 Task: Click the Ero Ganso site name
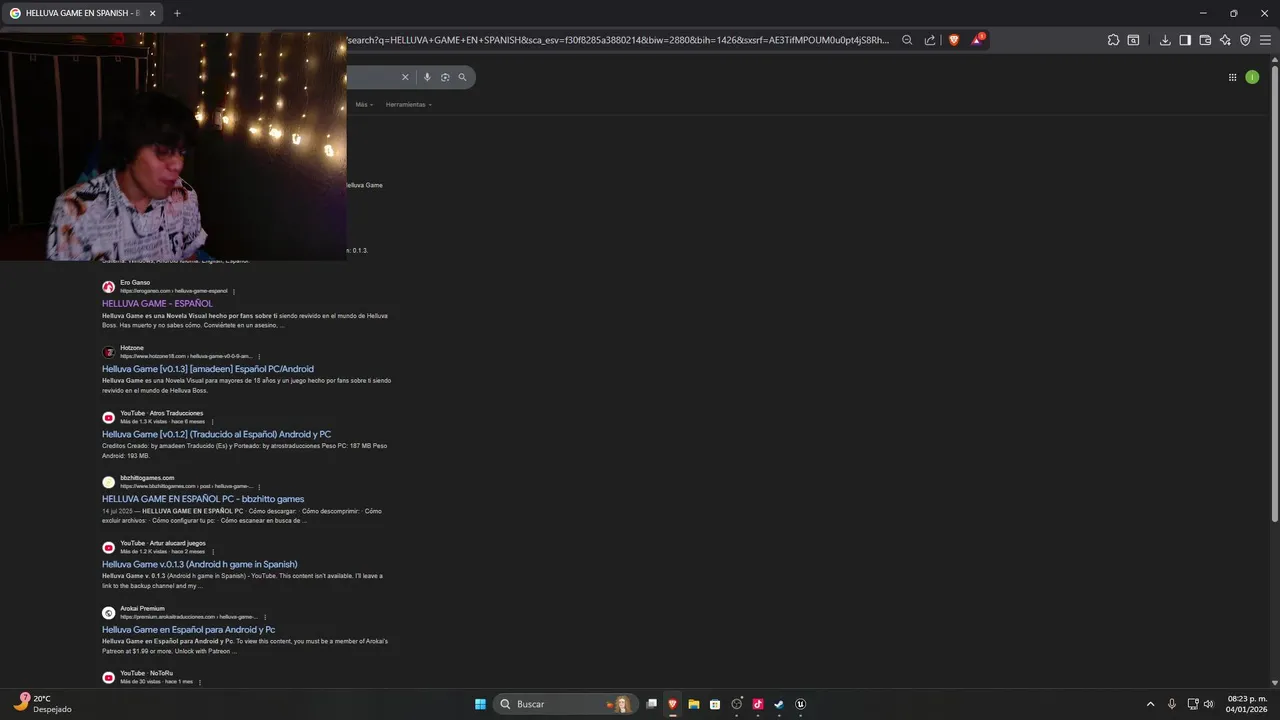(135, 283)
